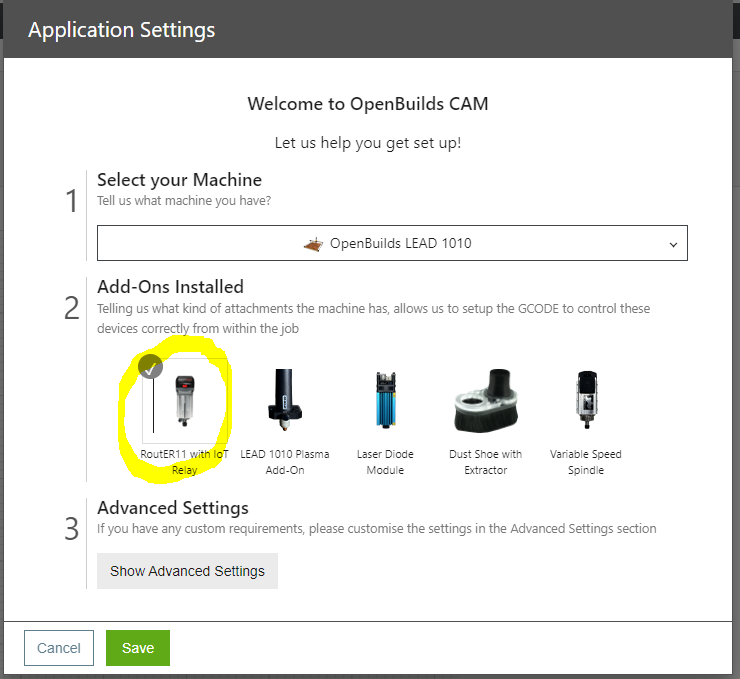
Task: Click the small machine icon beside OpenBuilds LEAD 1010
Action: pos(314,243)
